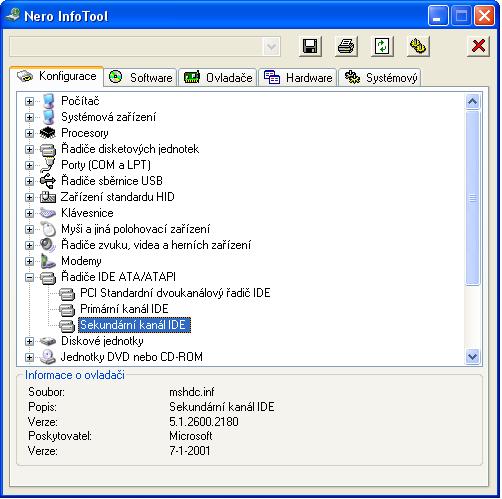Click the mshdc.inf file value
This screenshot has height=499, width=502.
[x=192, y=392]
